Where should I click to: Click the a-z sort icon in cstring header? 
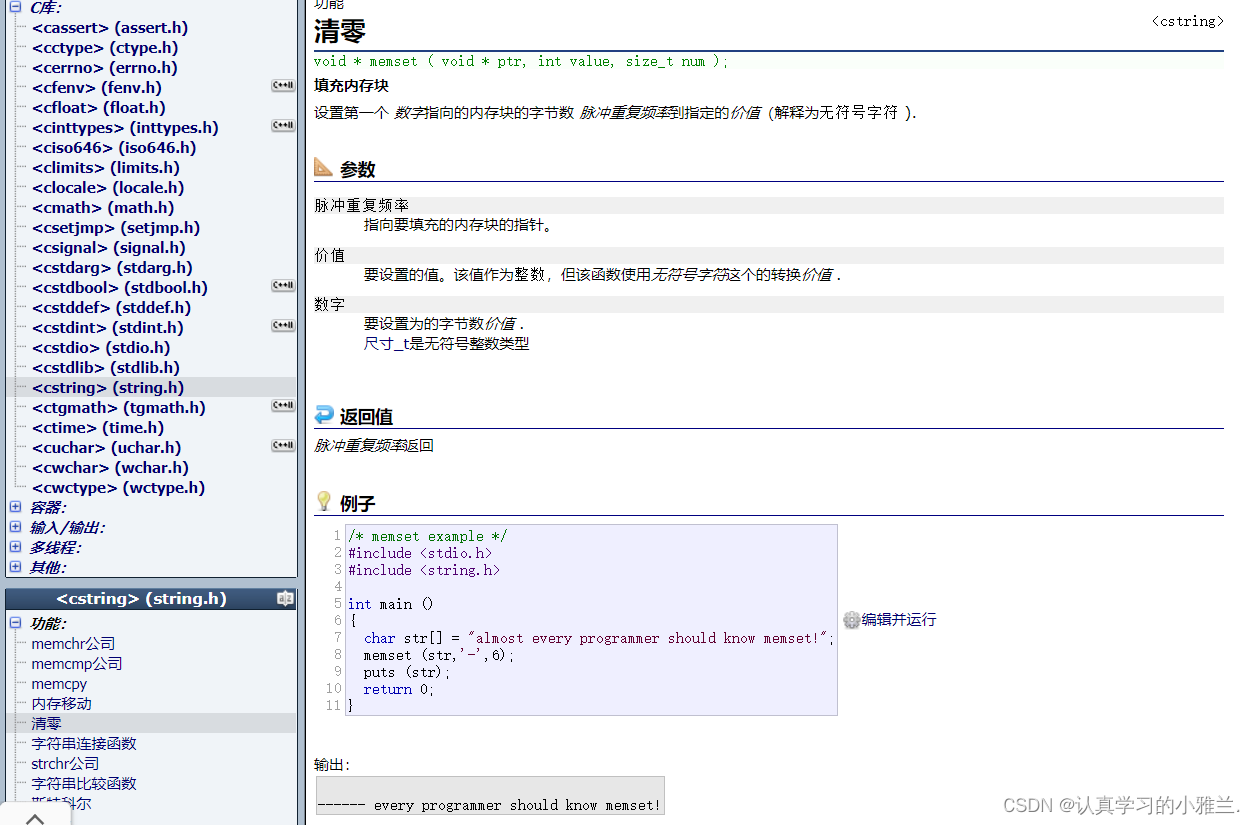click(285, 599)
